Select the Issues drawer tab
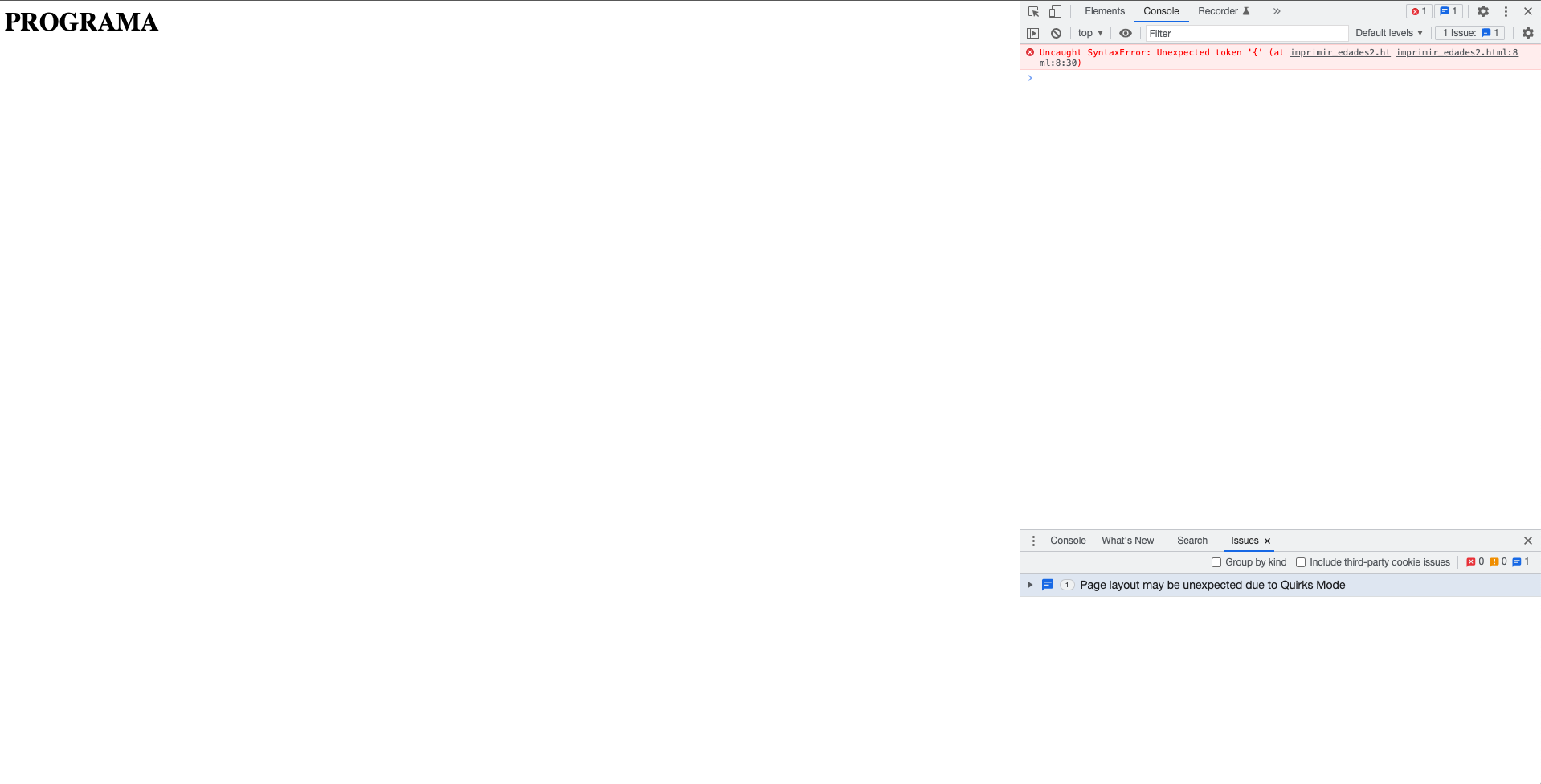This screenshot has height=784, width=1541. point(1245,541)
